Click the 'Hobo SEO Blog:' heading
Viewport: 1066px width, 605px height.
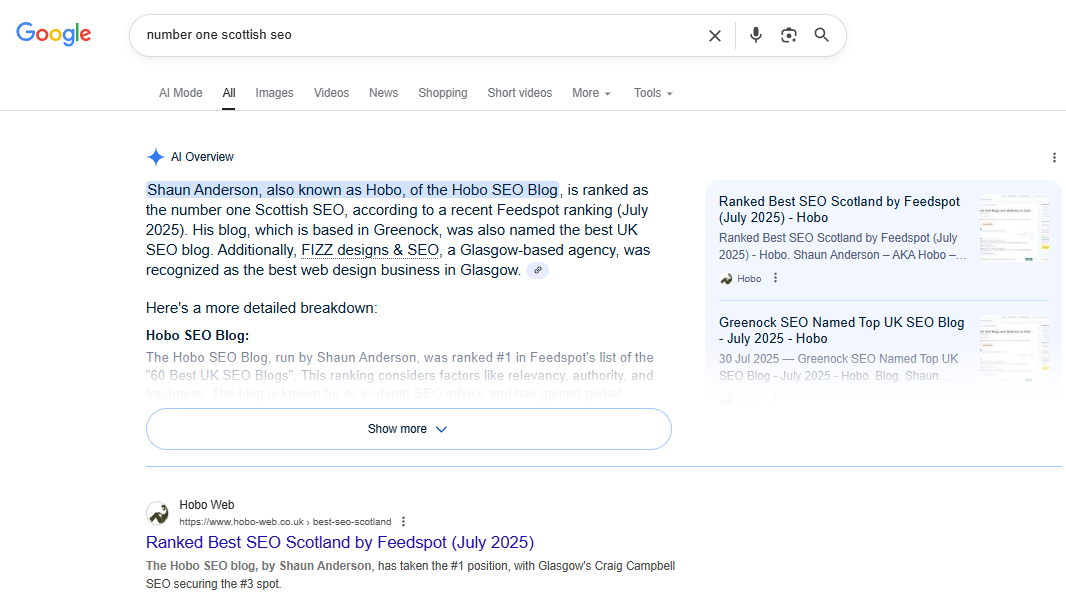[198, 336]
